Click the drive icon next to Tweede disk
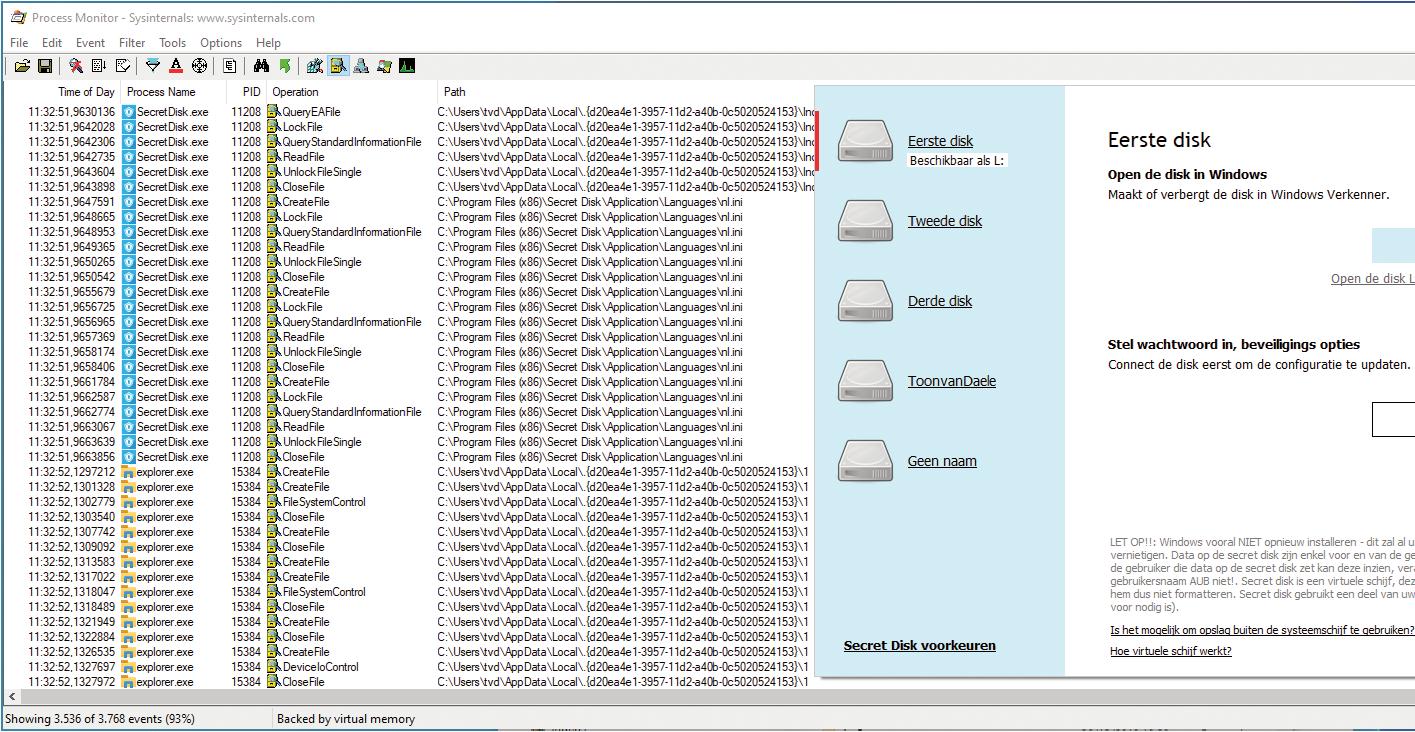This screenshot has width=1415, height=732. point(865,221)
